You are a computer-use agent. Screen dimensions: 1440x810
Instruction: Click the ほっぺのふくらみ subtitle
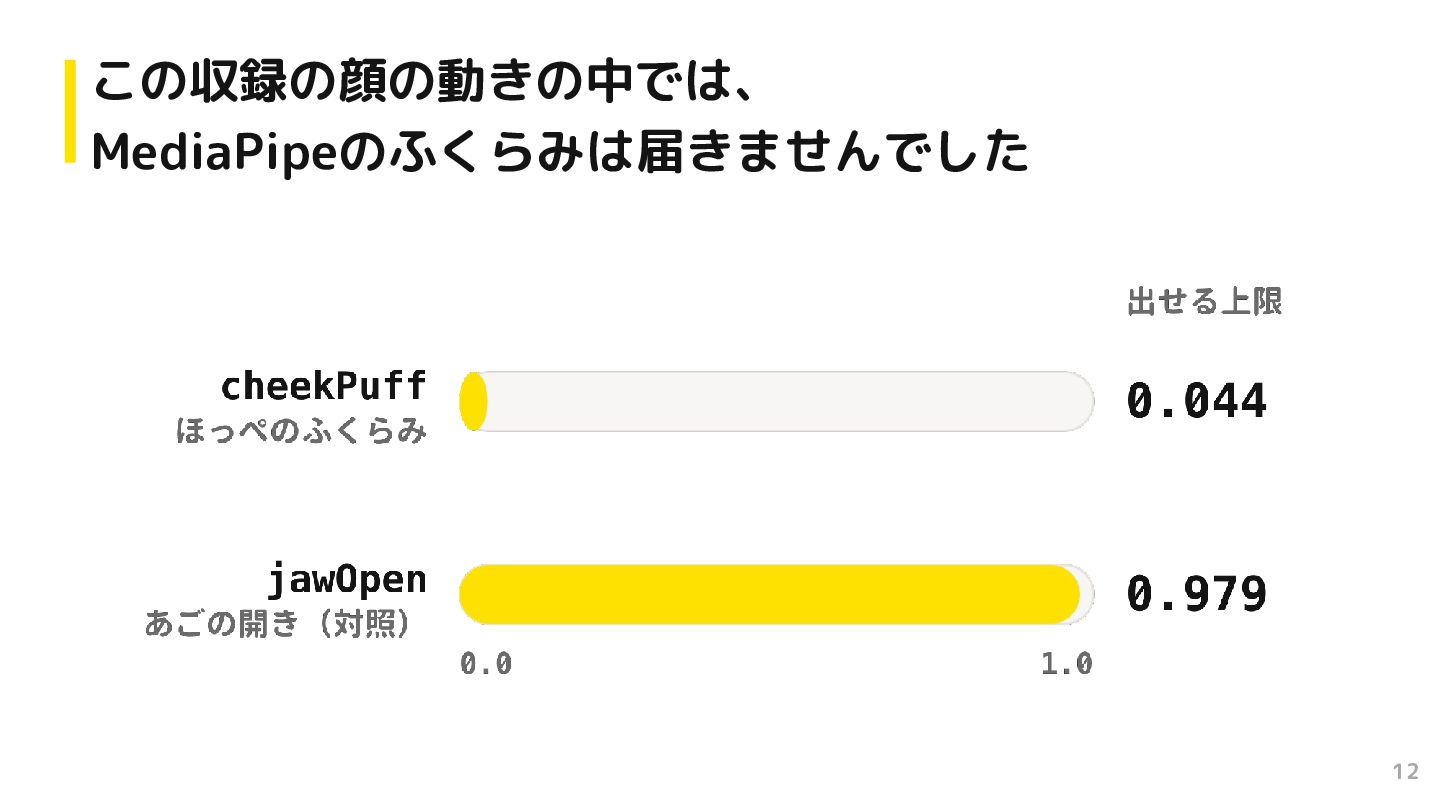(302, 433)
